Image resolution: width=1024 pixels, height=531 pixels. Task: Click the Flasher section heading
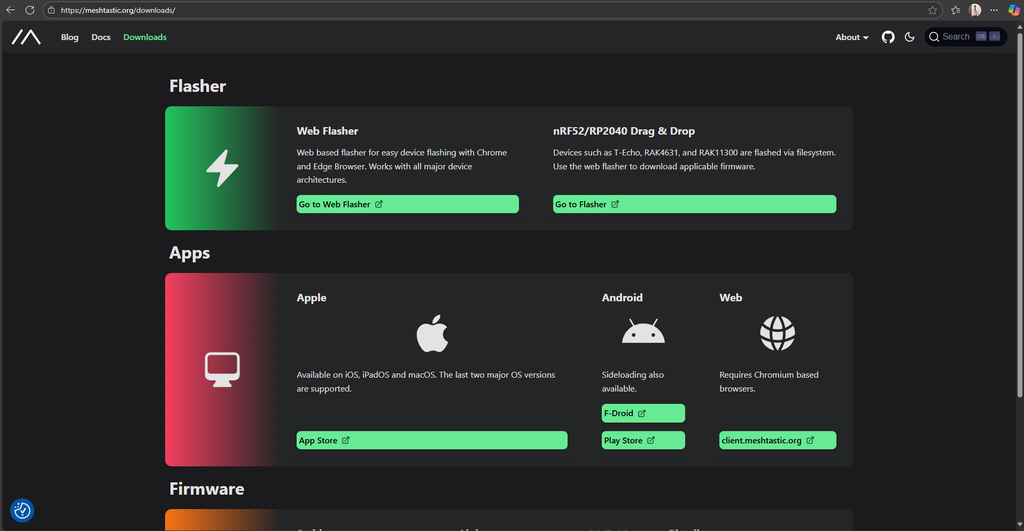(x=197, y=86)
